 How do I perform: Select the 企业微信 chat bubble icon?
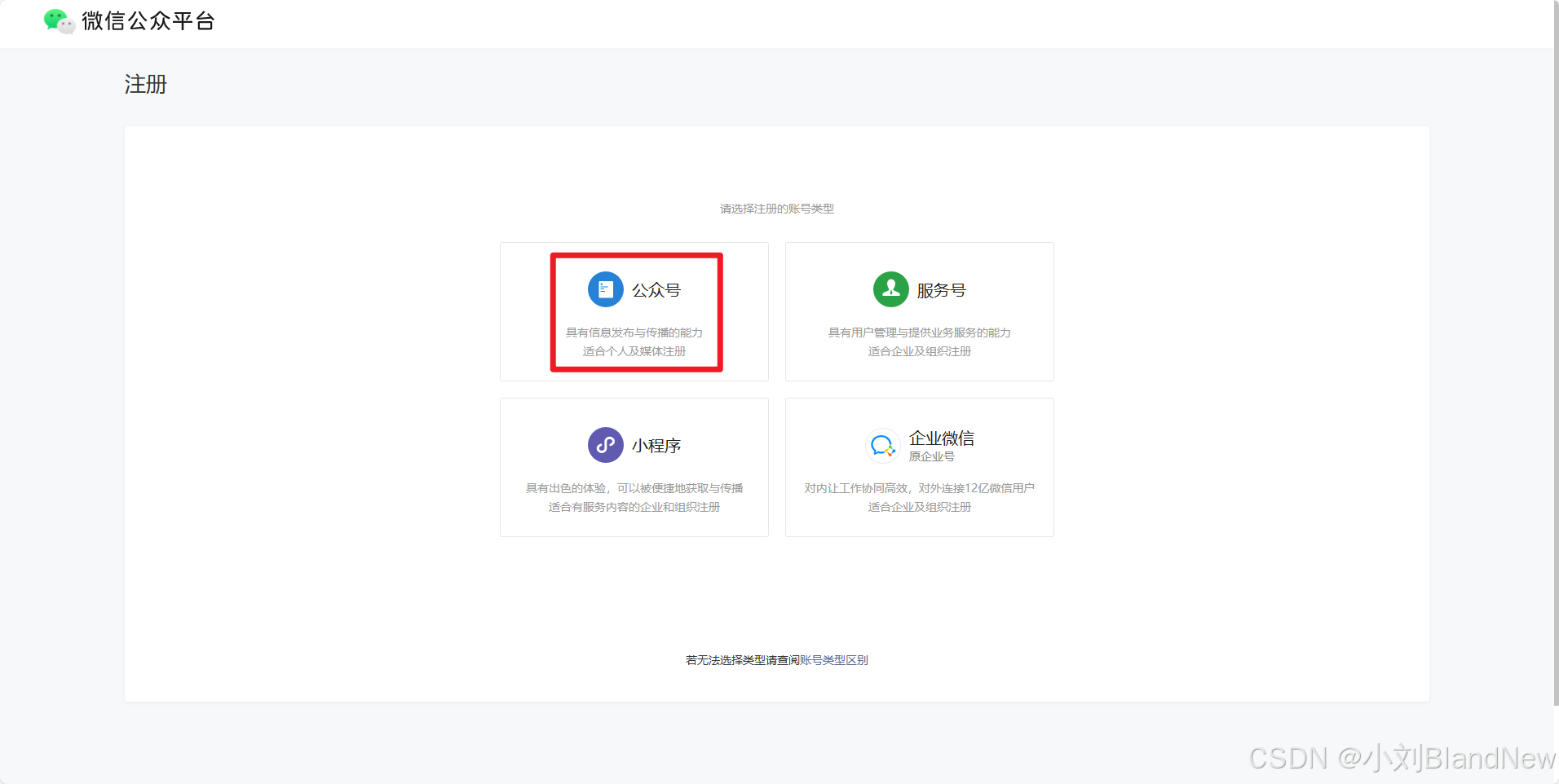tap(883, 446)
